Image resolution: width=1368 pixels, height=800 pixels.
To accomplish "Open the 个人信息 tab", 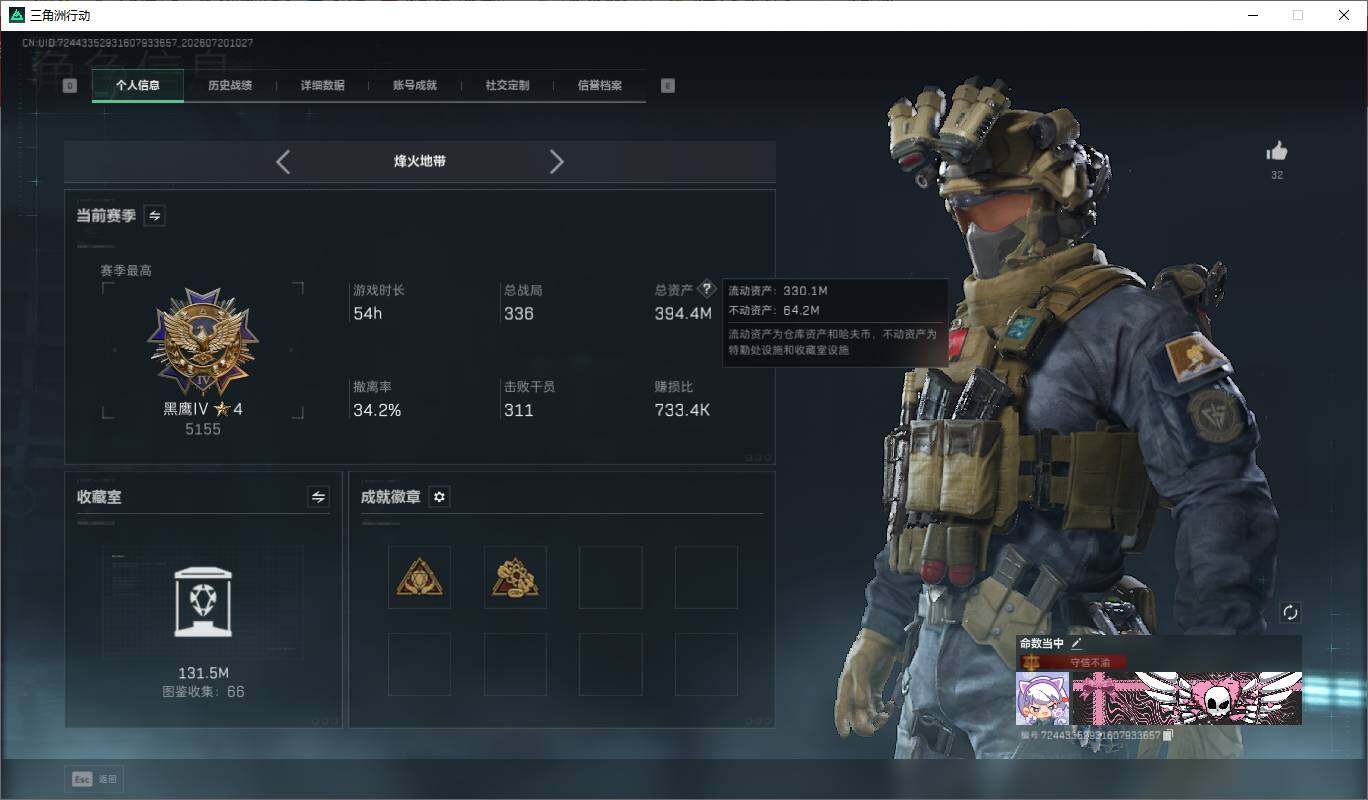I will tap(138, 86).
